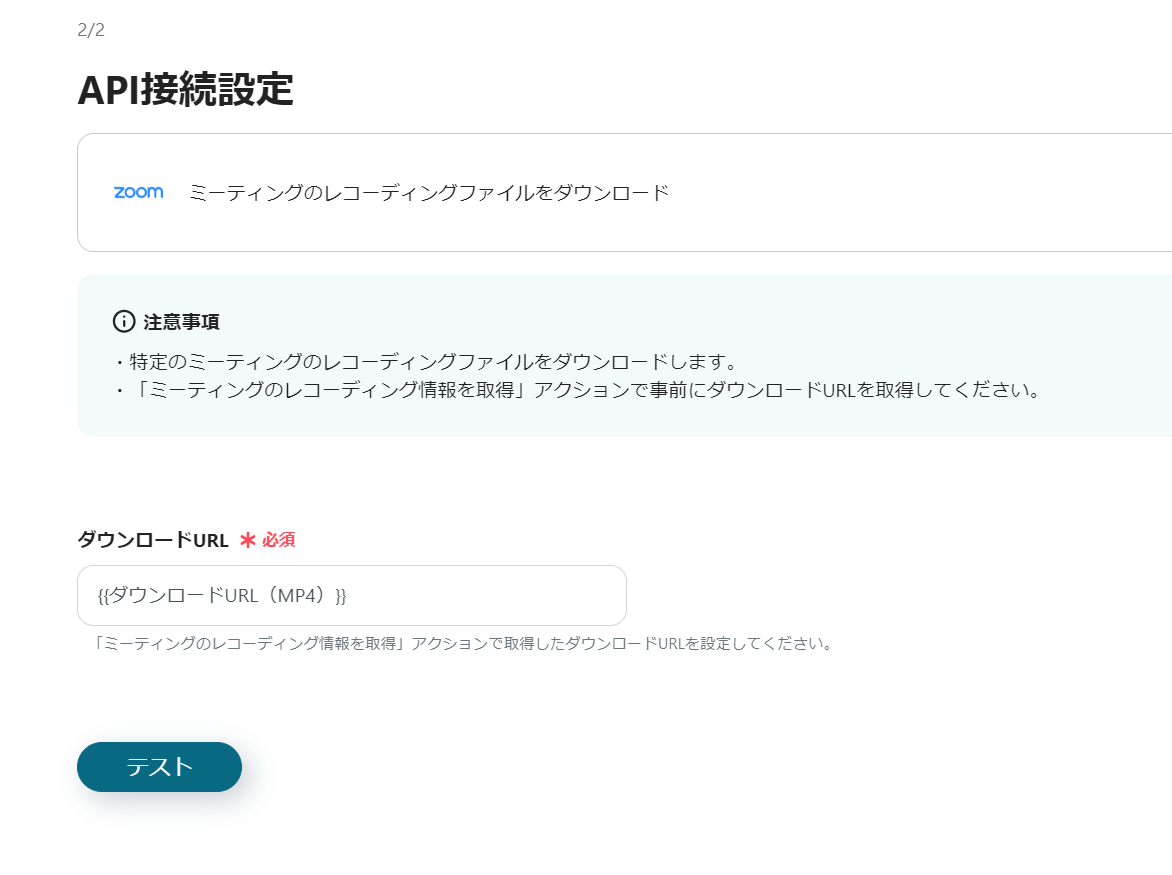Click the {{ダウンロードURL（MP4）}} placeholder text
1172x875 pixels.
[222, 596]
